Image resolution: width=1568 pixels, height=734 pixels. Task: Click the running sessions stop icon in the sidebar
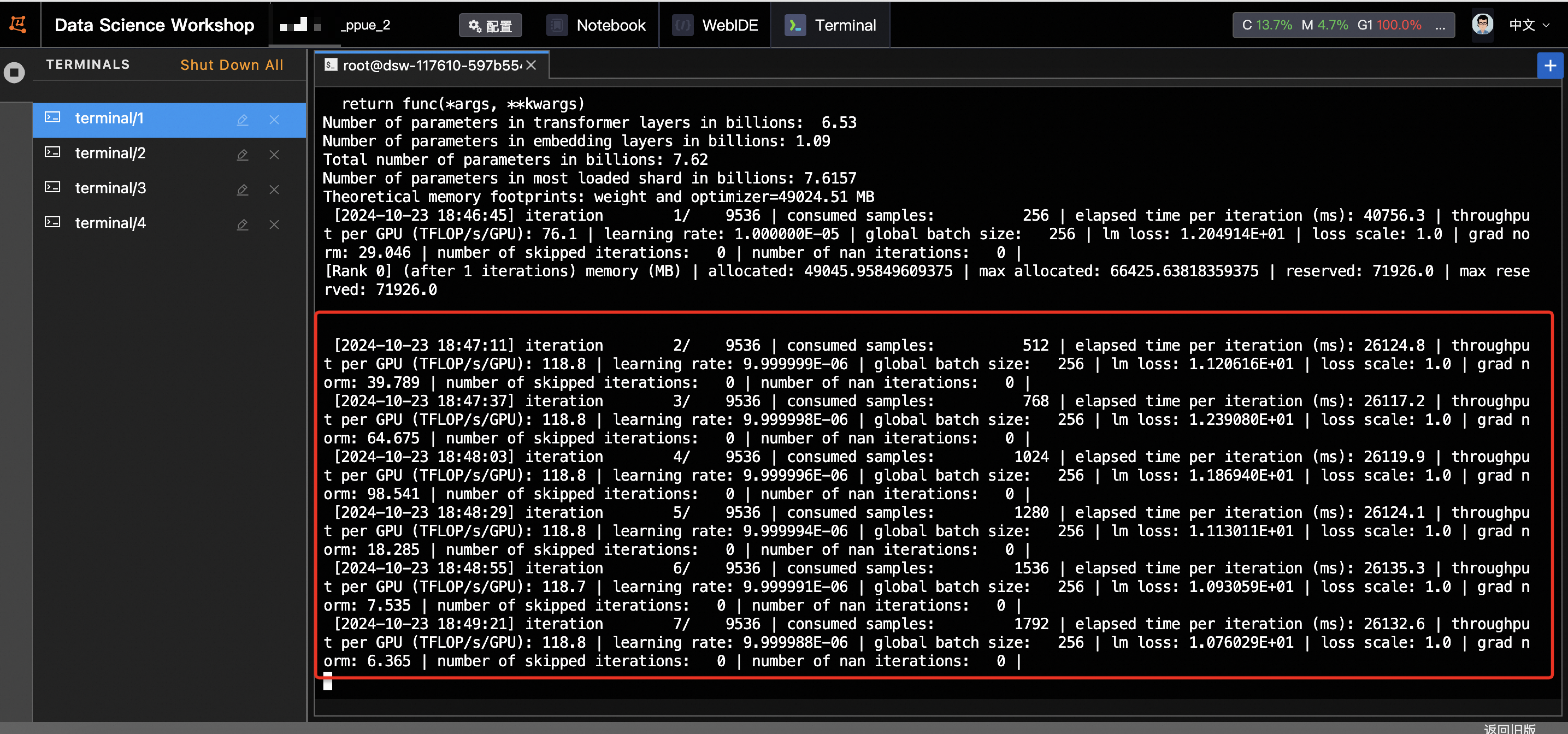click(14, 72)
